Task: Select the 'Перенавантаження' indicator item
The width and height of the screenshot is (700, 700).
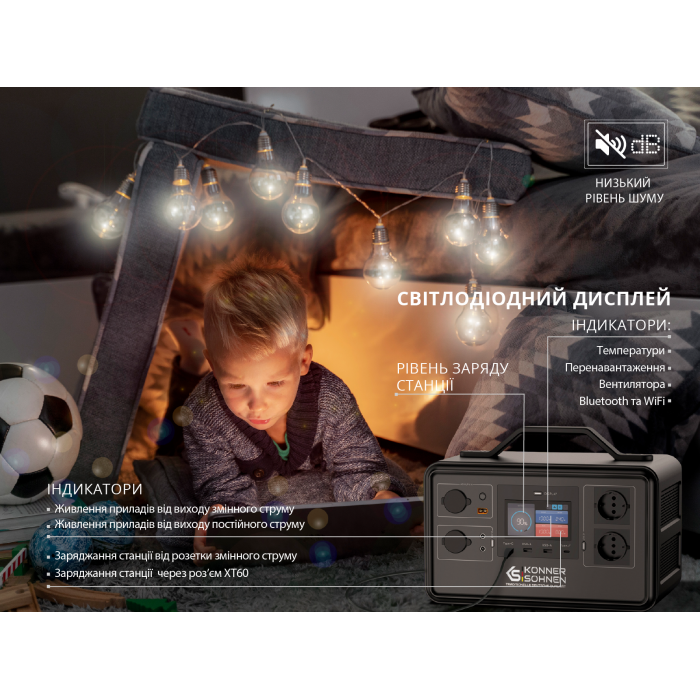Action: [615, 367]
